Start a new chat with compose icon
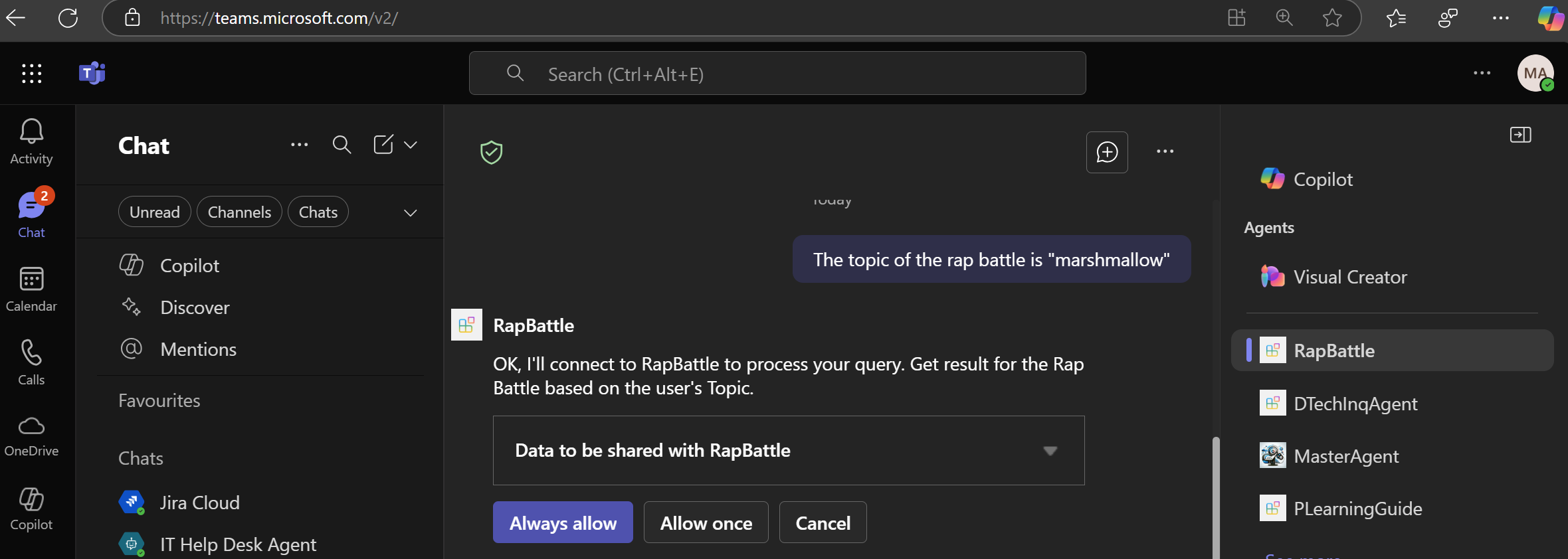 (x=383, y=144)
